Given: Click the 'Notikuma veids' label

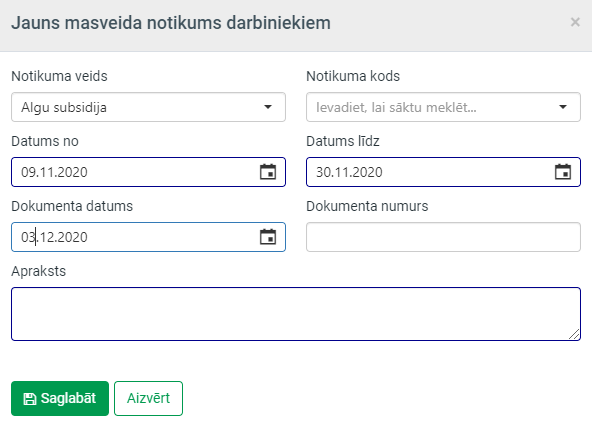Looking at the screenshot, I should (59, 76).
